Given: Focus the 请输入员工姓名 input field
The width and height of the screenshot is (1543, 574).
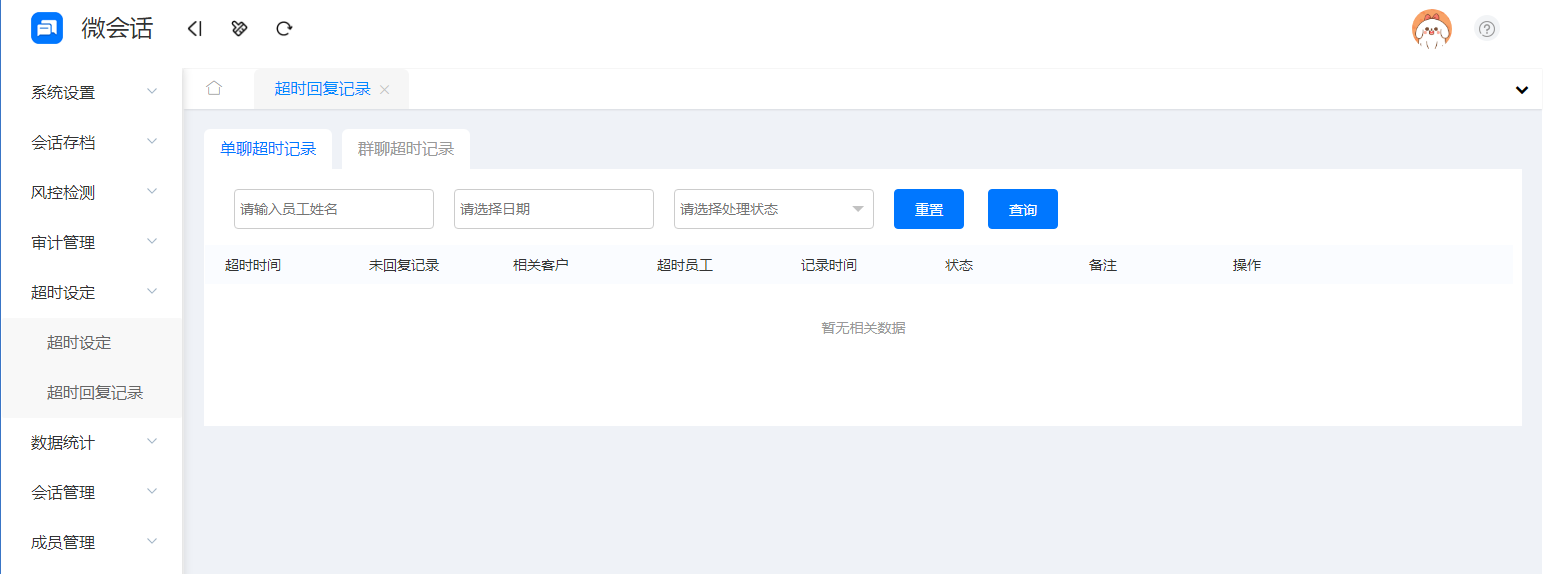Looking at the screenshot, I should tap(333, 209).
